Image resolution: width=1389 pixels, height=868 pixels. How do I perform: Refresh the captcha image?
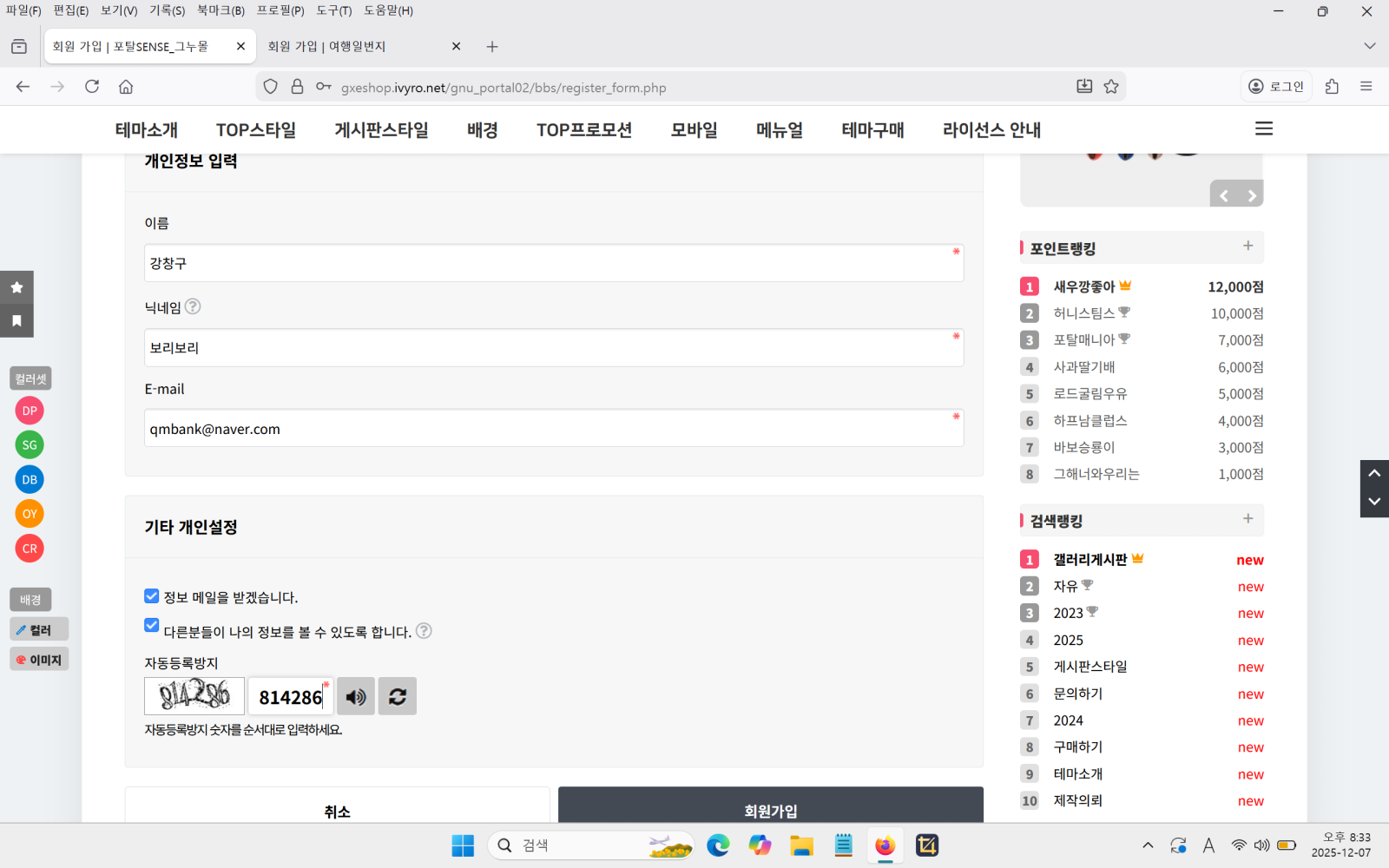(x=398, y=697)
